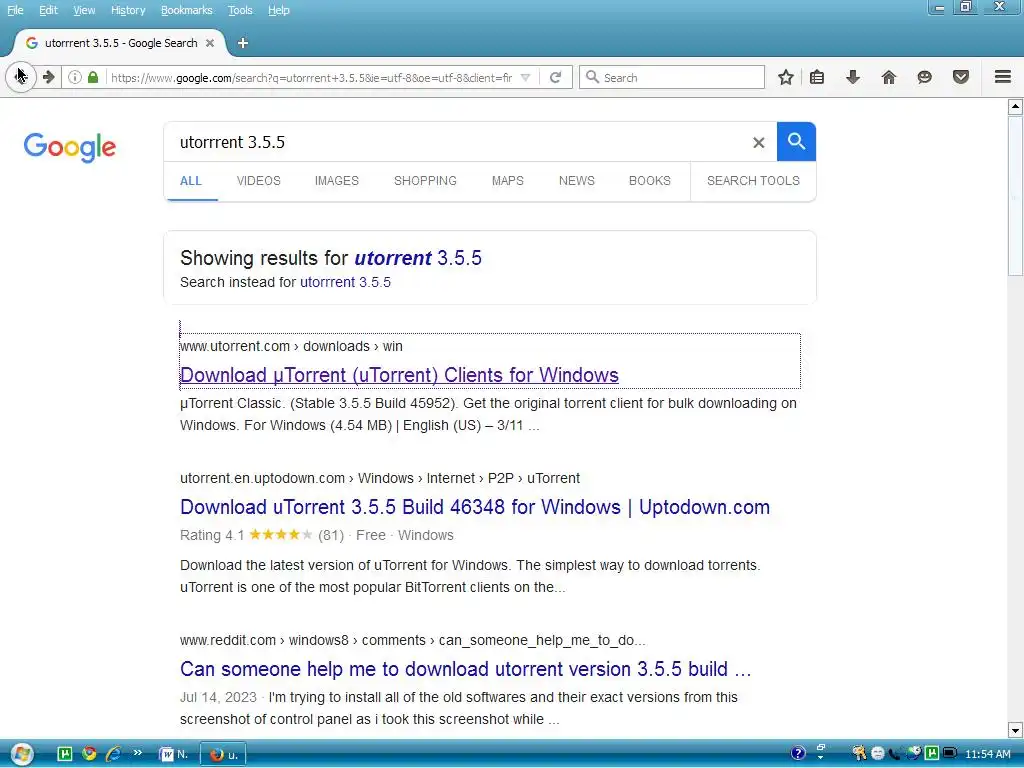Switch to the VIDEOS results tab
Image resolution: width=1024 pixels, height=768 pixels.
[259, 181]
